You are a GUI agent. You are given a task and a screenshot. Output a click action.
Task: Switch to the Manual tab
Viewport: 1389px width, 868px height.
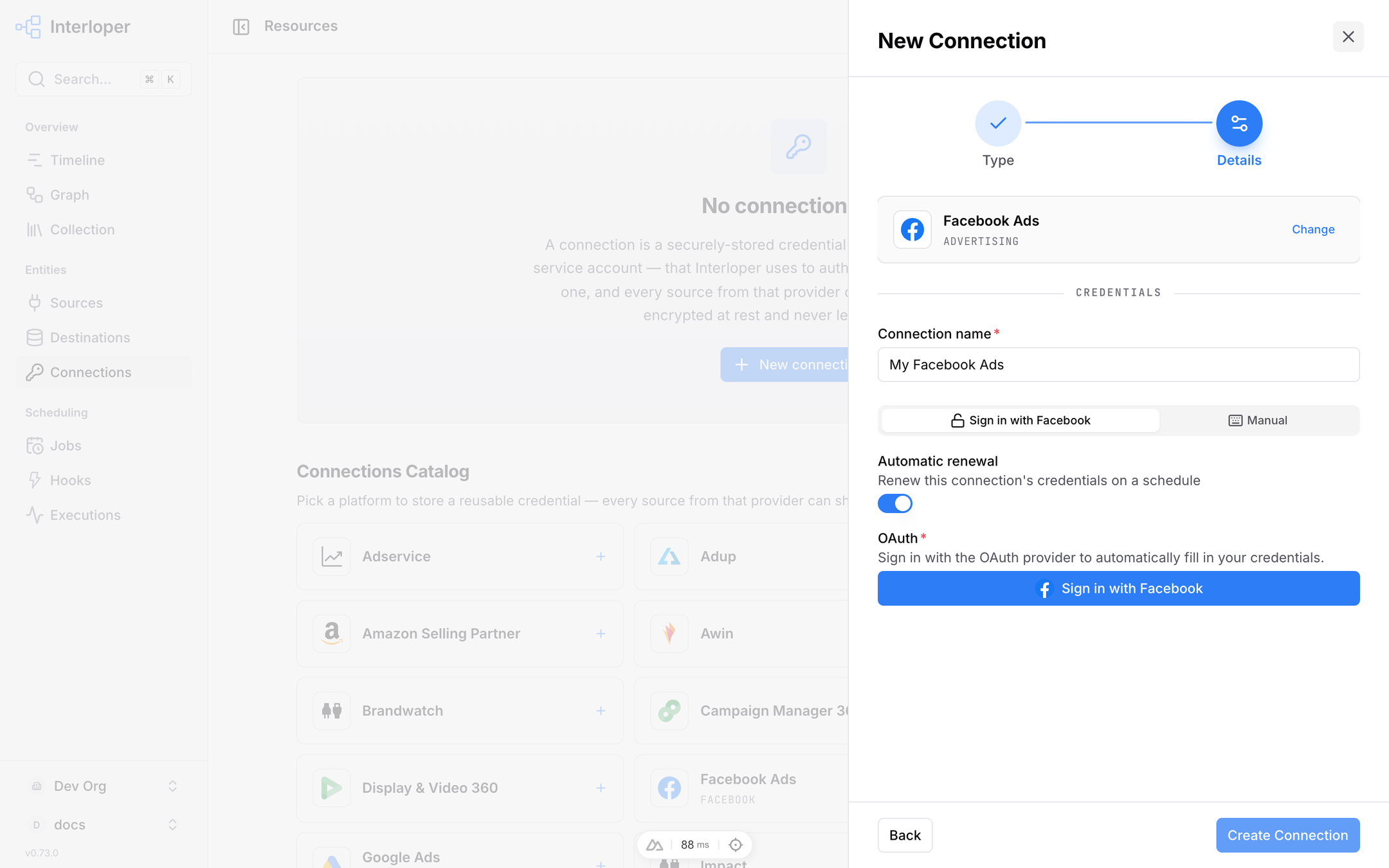coord(1258,420)
